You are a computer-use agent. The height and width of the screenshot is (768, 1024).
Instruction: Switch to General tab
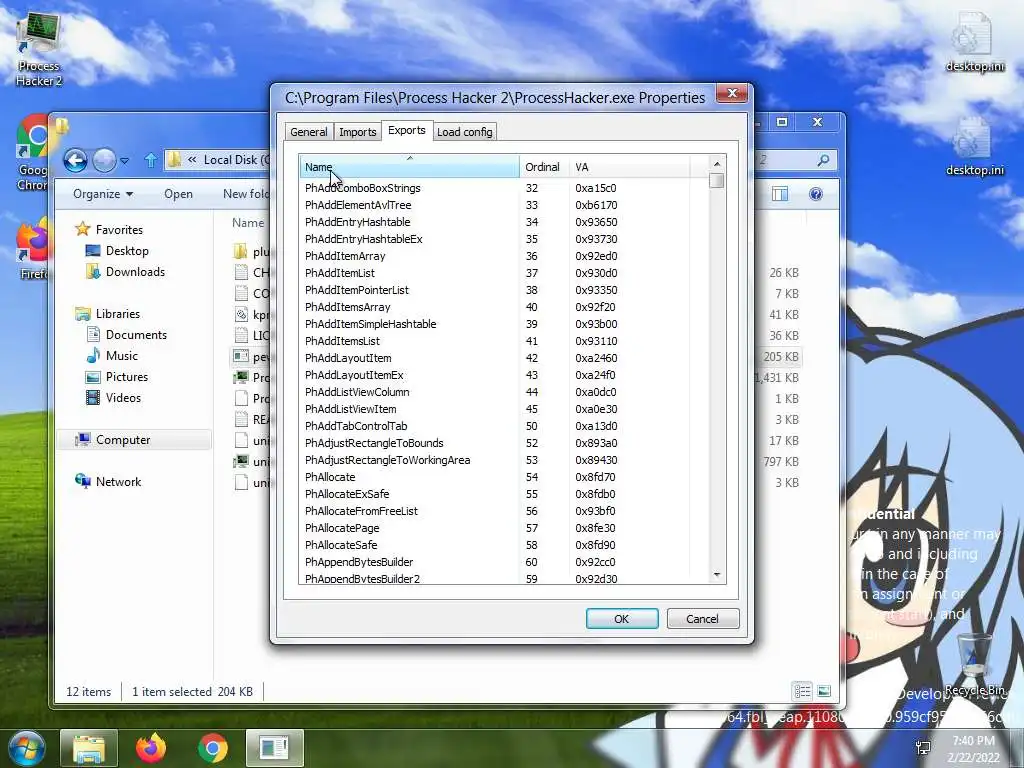[309, 132]
